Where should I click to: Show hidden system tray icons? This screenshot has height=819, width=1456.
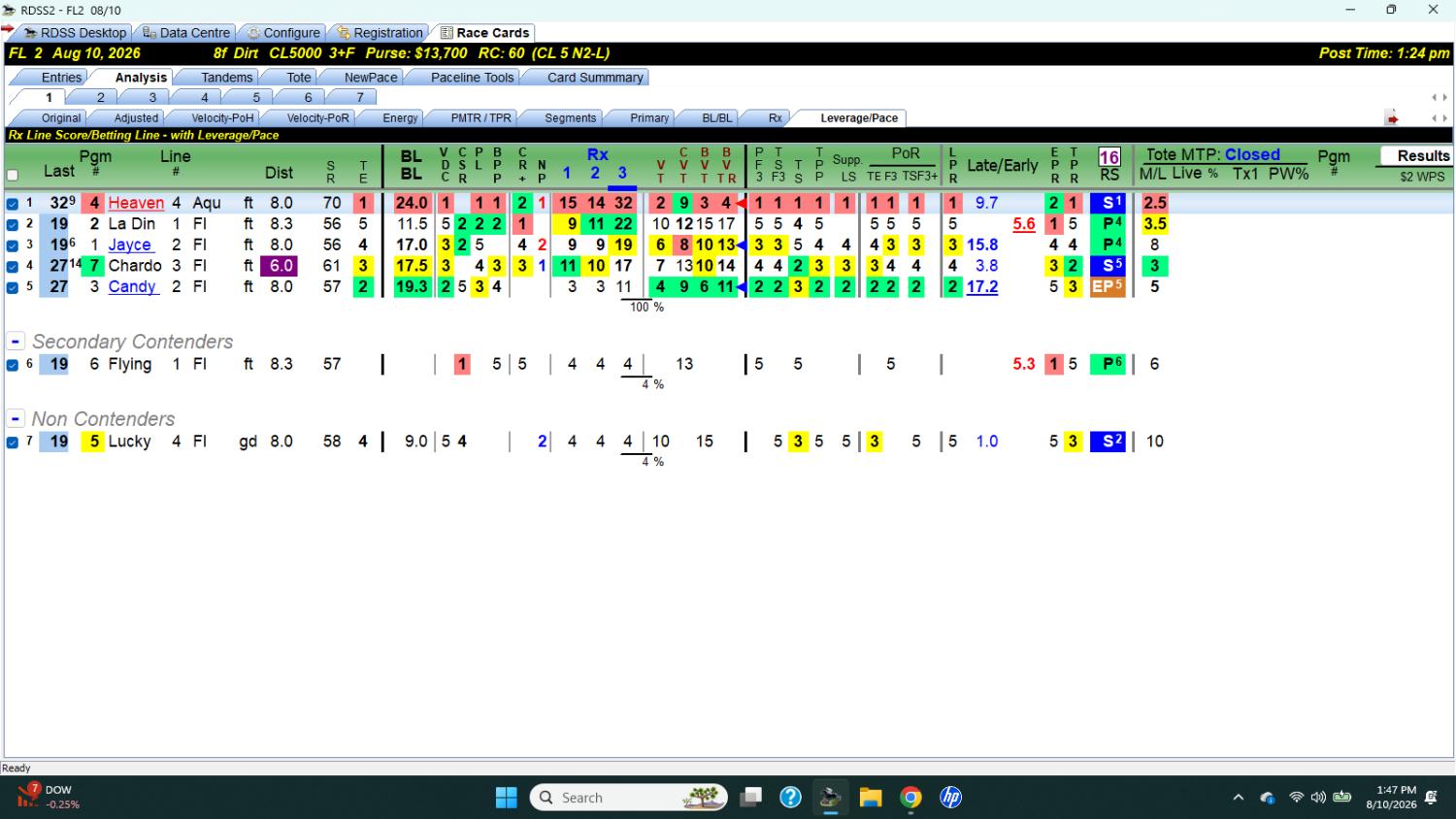(1238, 798)
